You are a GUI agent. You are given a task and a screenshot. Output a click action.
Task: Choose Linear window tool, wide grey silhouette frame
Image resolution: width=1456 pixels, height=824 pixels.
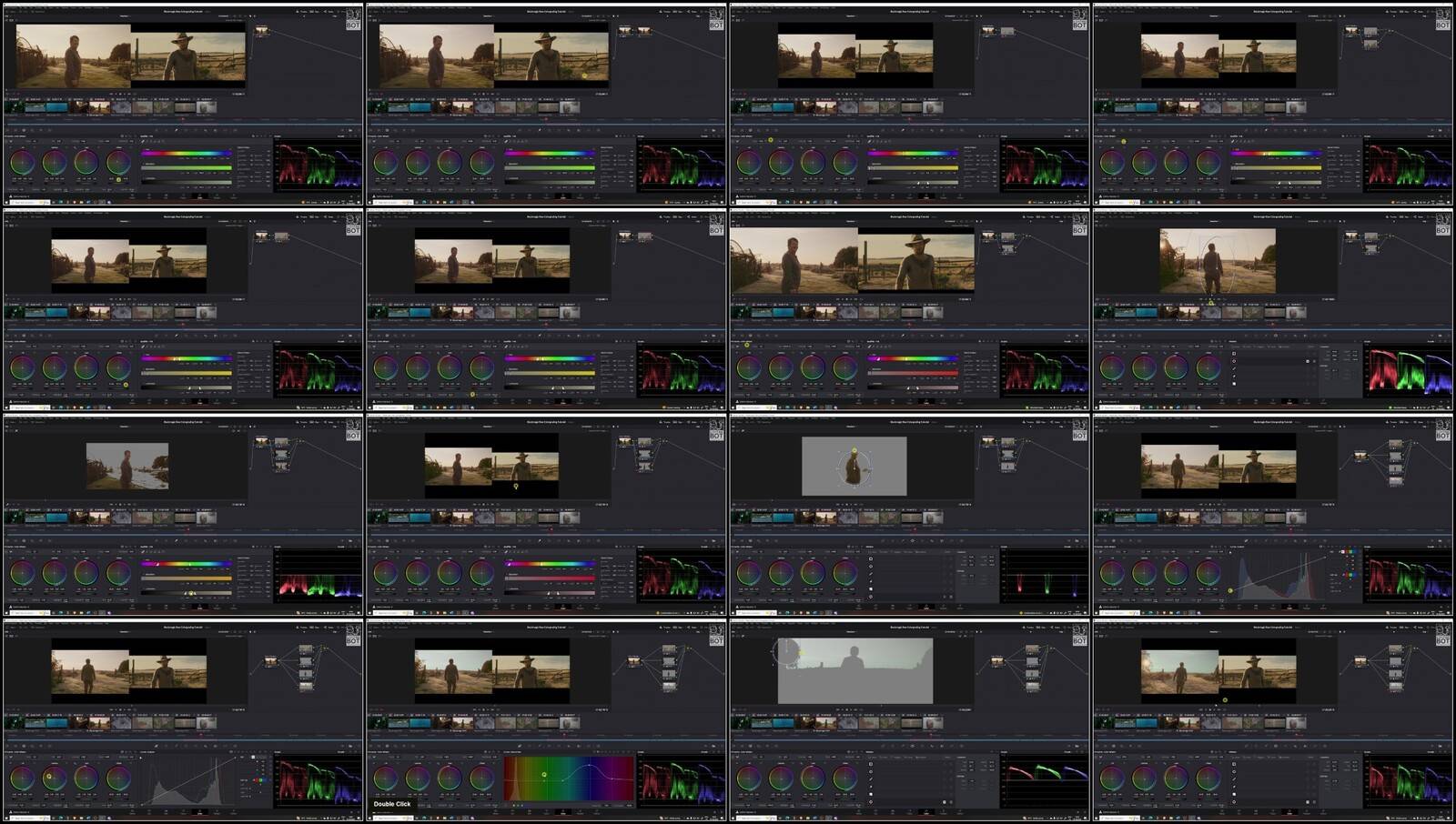(871, 764)
